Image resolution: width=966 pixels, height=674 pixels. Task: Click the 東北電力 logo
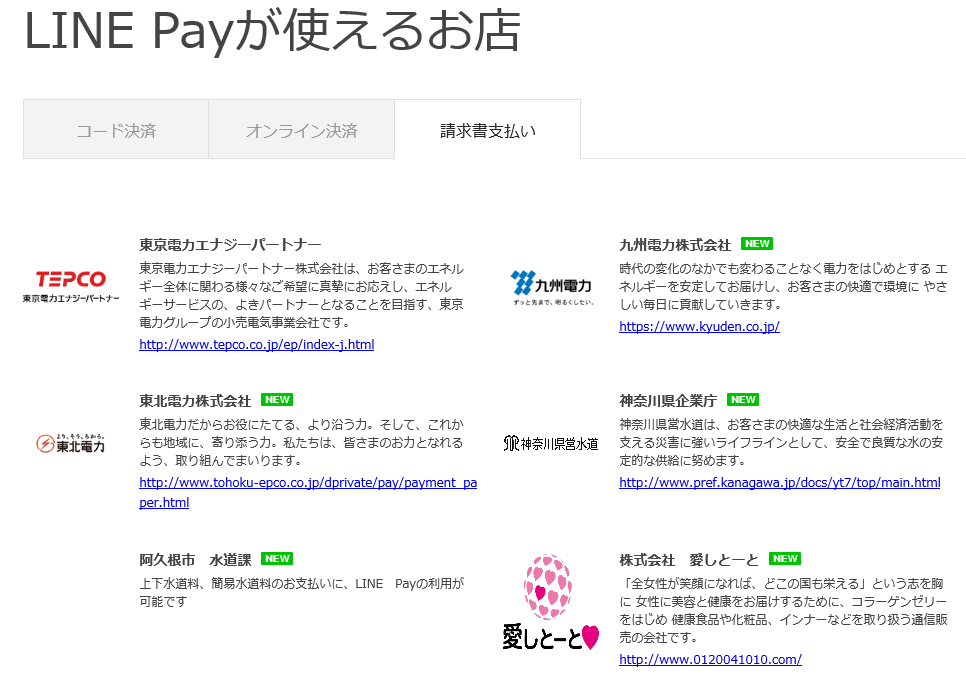pyautogui.click(x=70, y=443)
